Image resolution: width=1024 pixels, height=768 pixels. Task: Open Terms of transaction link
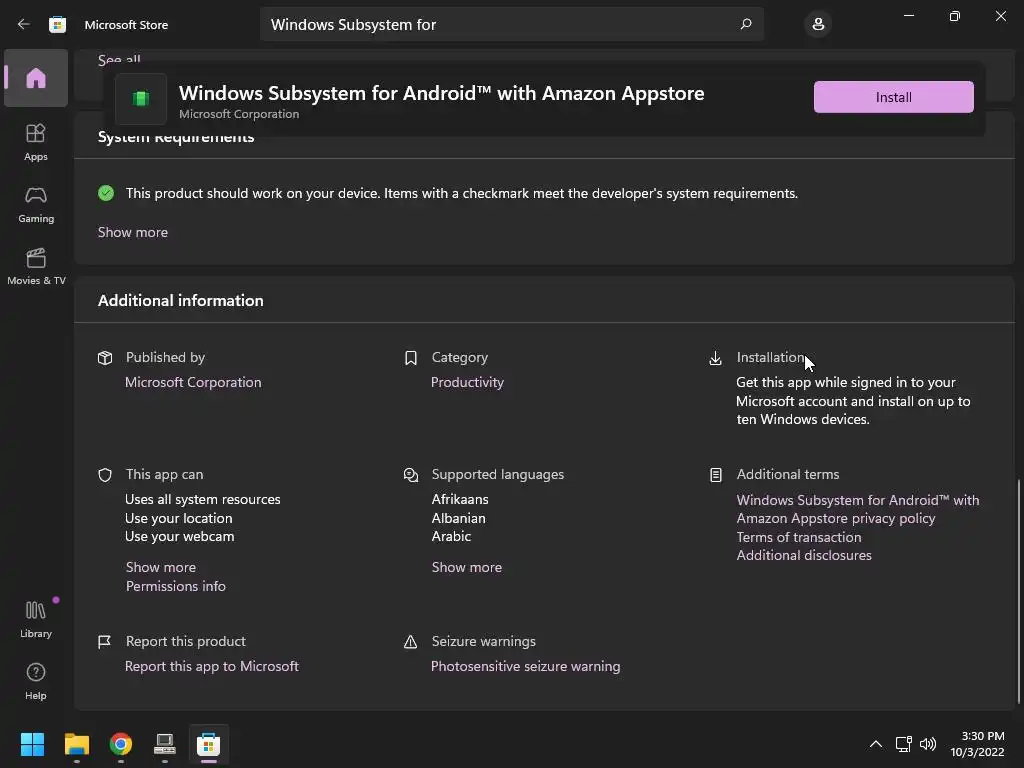(799, 537)
